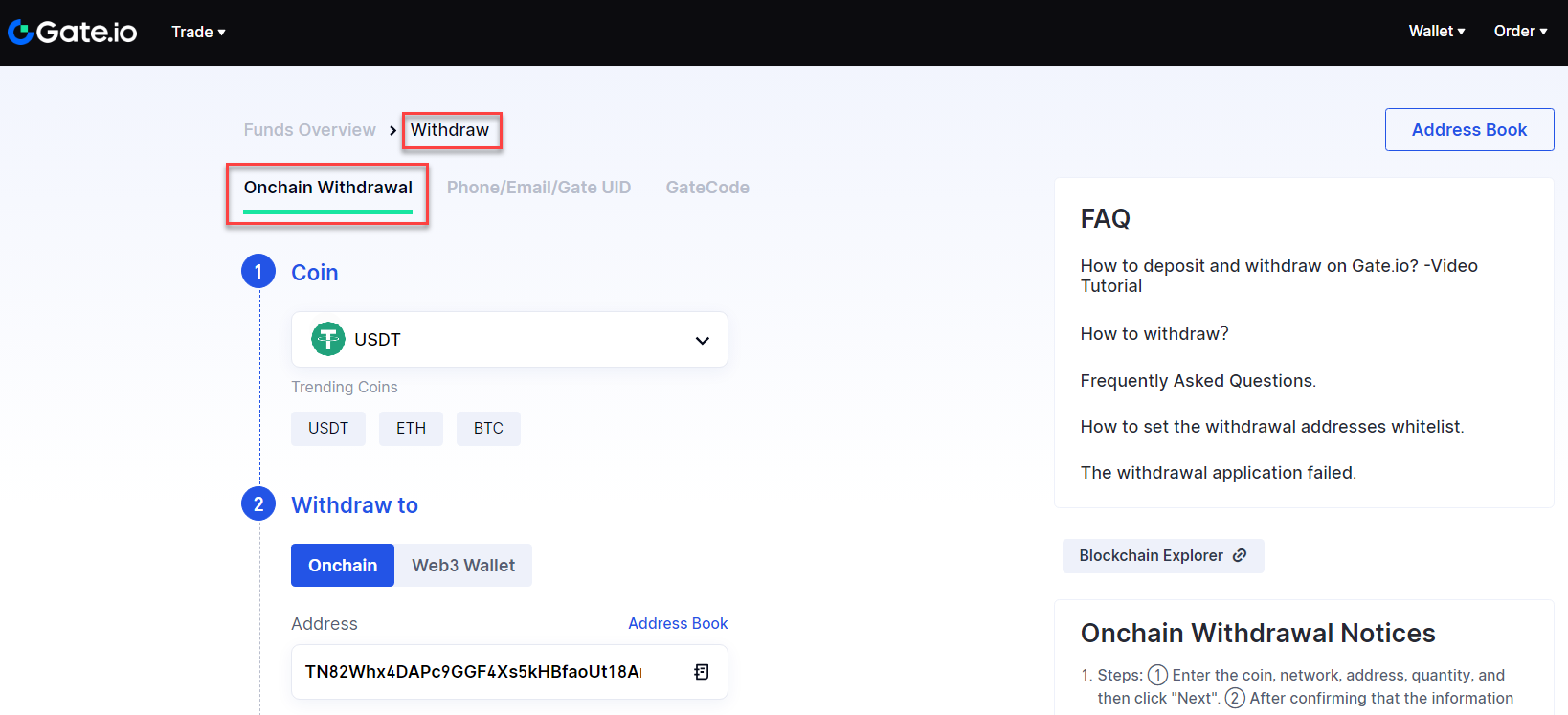The height and width of the screenshot is (715, 1568).
Task: Expand the USDT coin dropdown chevron
Action: pos(702,340)
